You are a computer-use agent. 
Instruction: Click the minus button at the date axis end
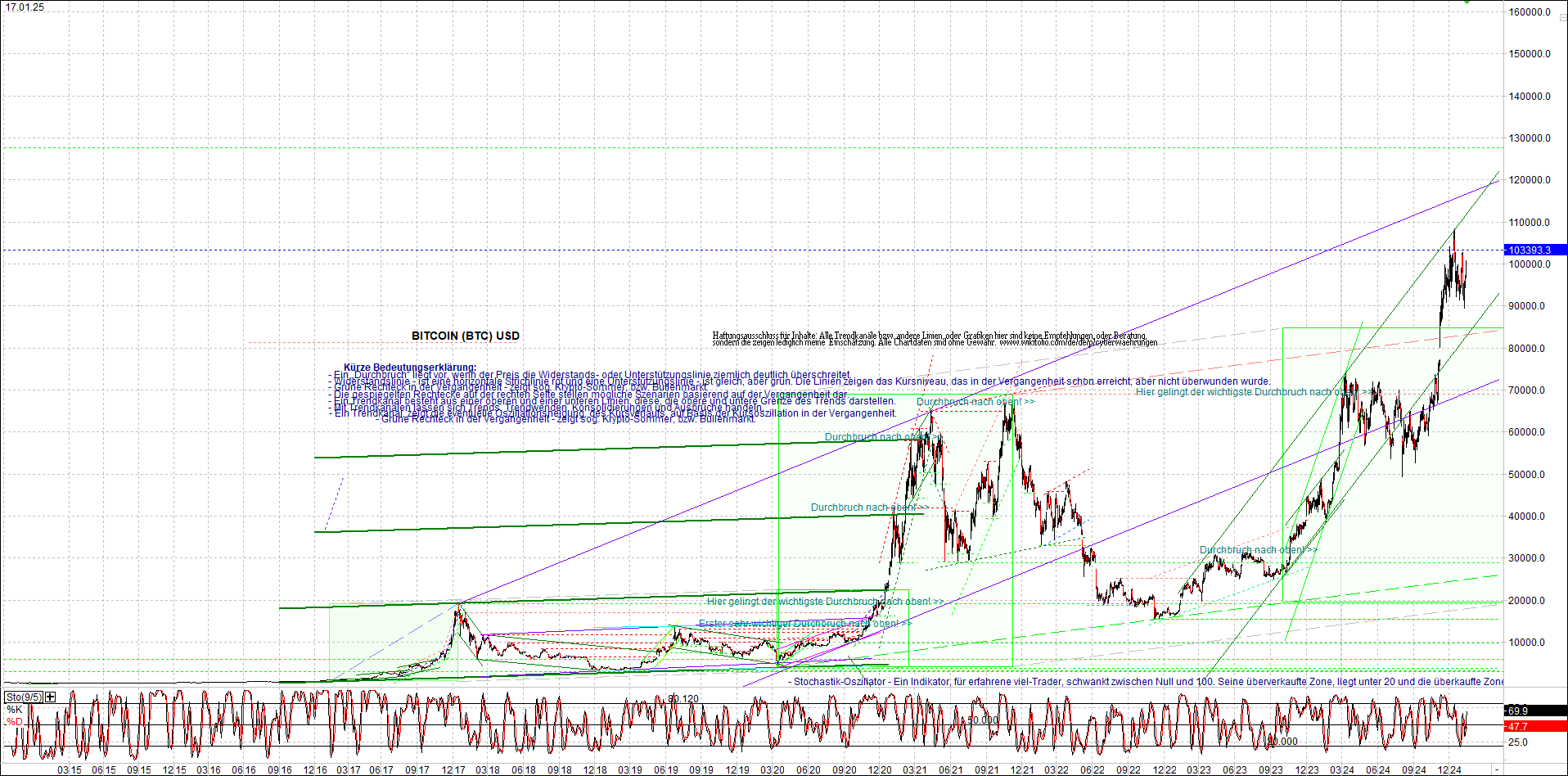[1497, 769]
